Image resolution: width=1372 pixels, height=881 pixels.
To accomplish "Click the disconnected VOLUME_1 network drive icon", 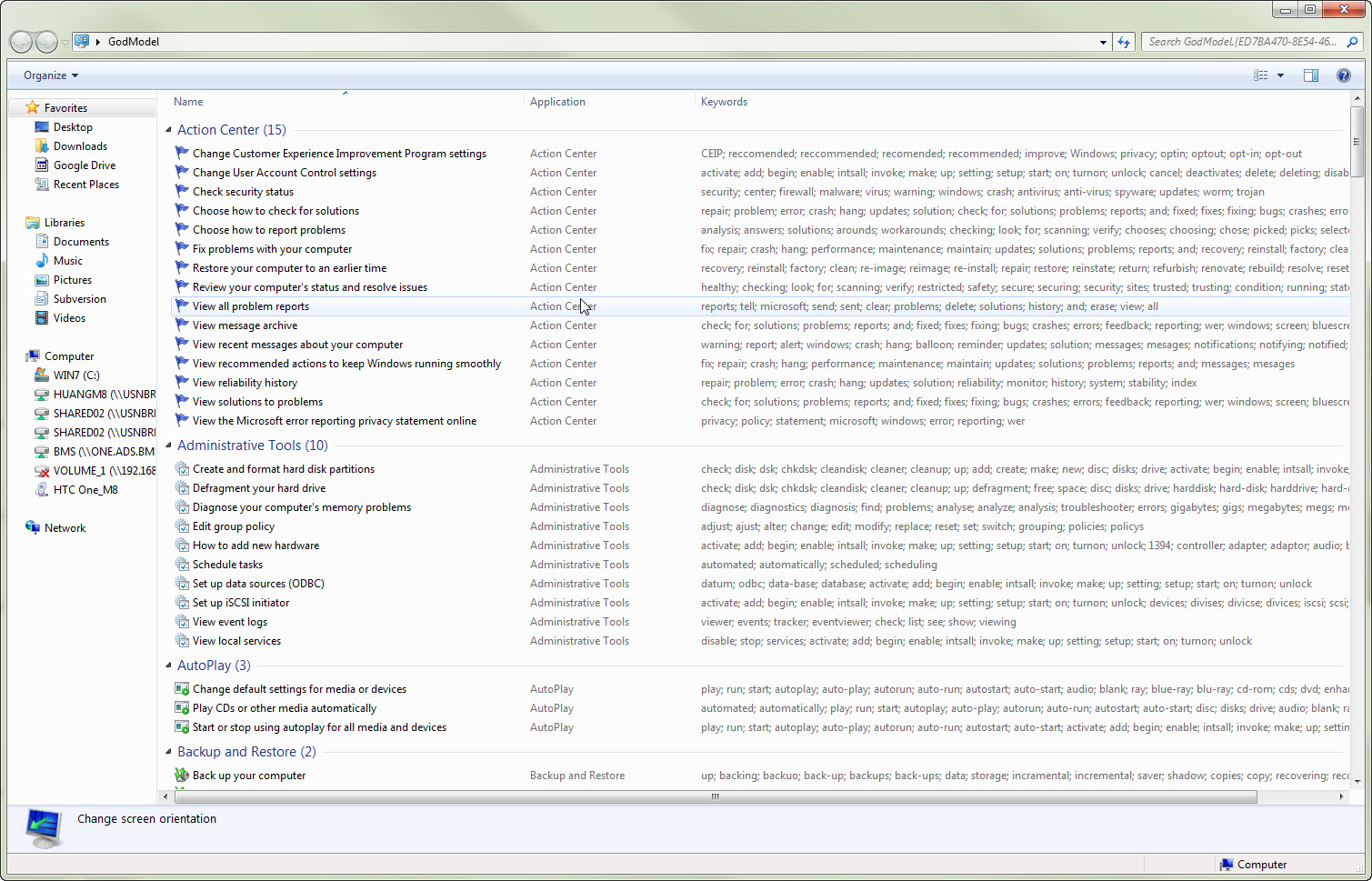I will (42, 471).
